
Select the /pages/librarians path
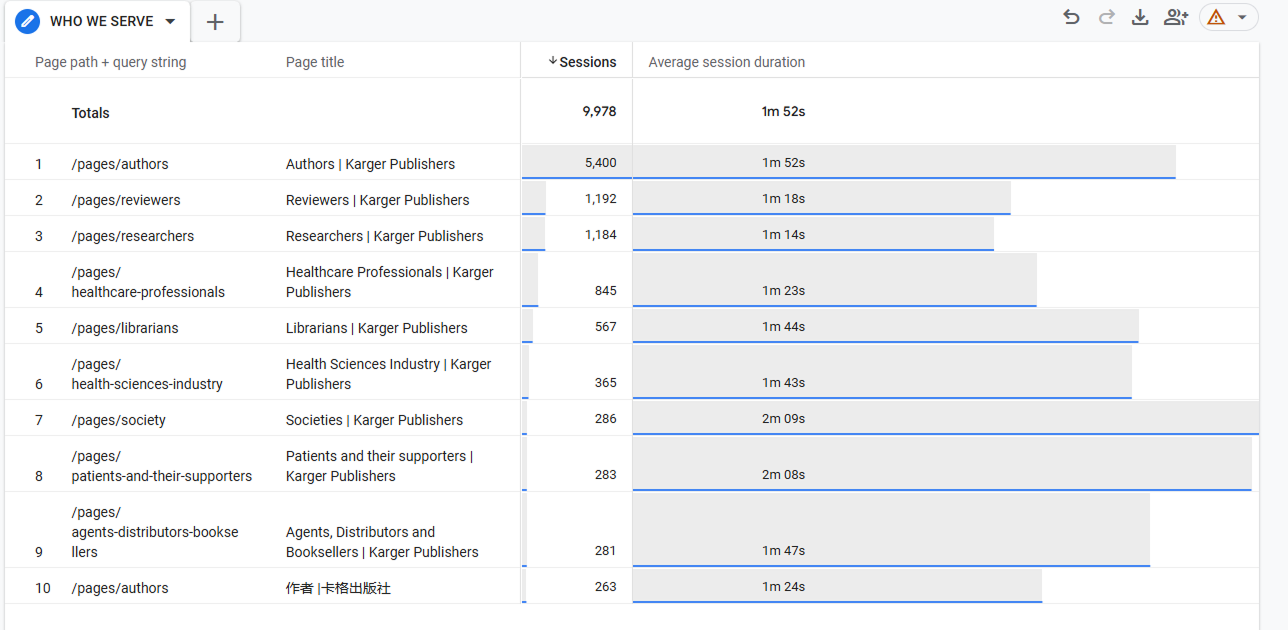pyautogui.click(x=125, y=328)
